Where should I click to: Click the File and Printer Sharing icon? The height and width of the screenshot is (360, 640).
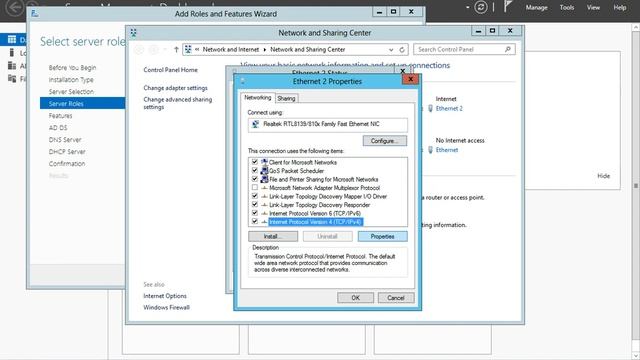(264, 179)
